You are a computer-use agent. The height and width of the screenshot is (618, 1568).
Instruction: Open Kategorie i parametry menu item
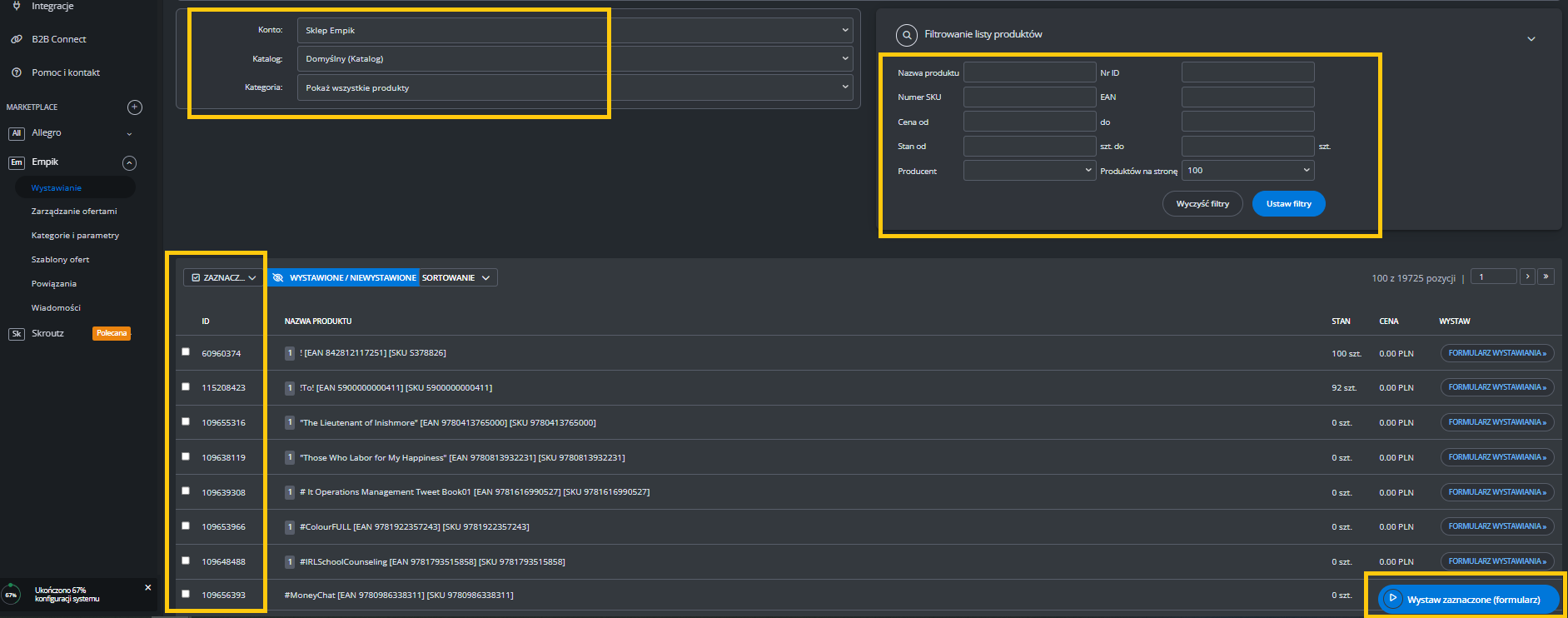75,236
